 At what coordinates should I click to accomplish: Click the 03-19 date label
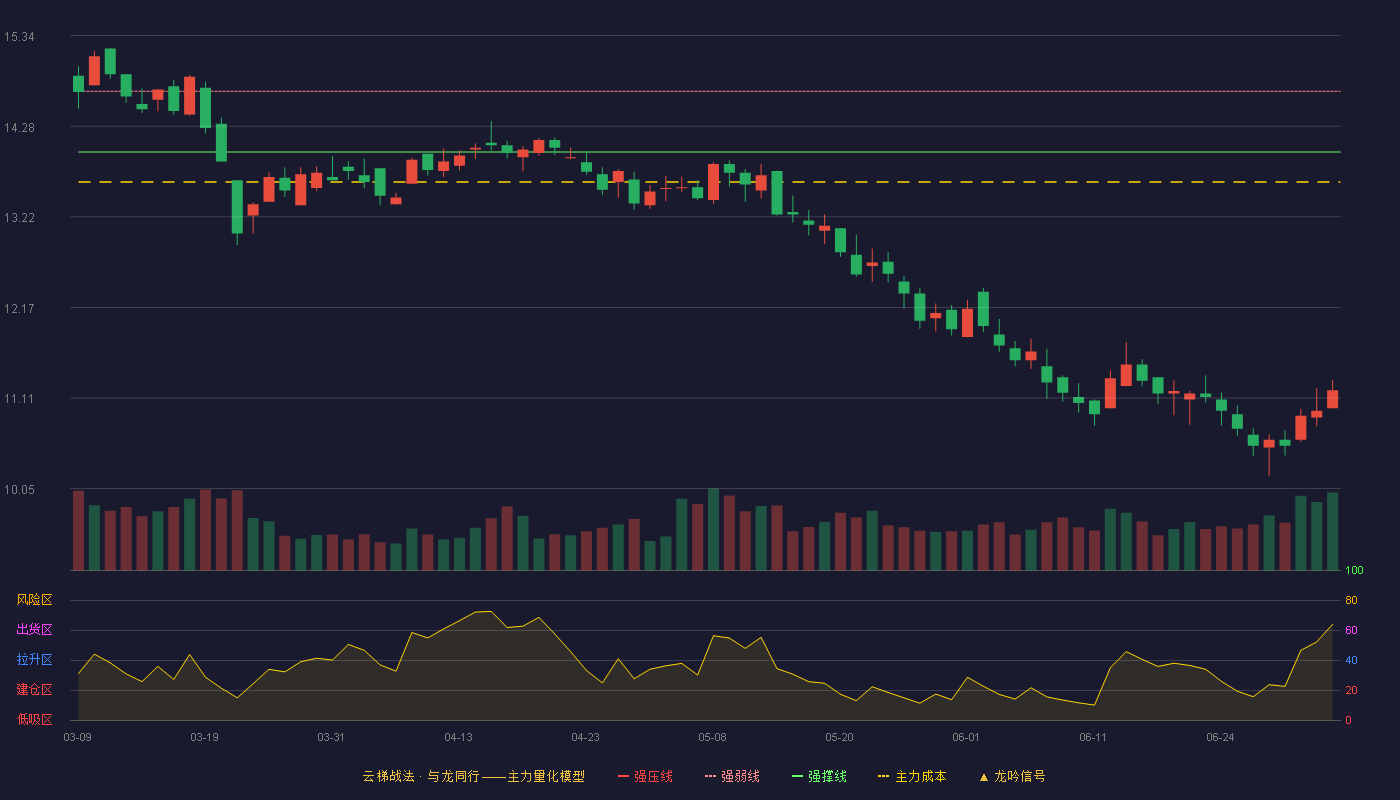(x=204, y=737)
